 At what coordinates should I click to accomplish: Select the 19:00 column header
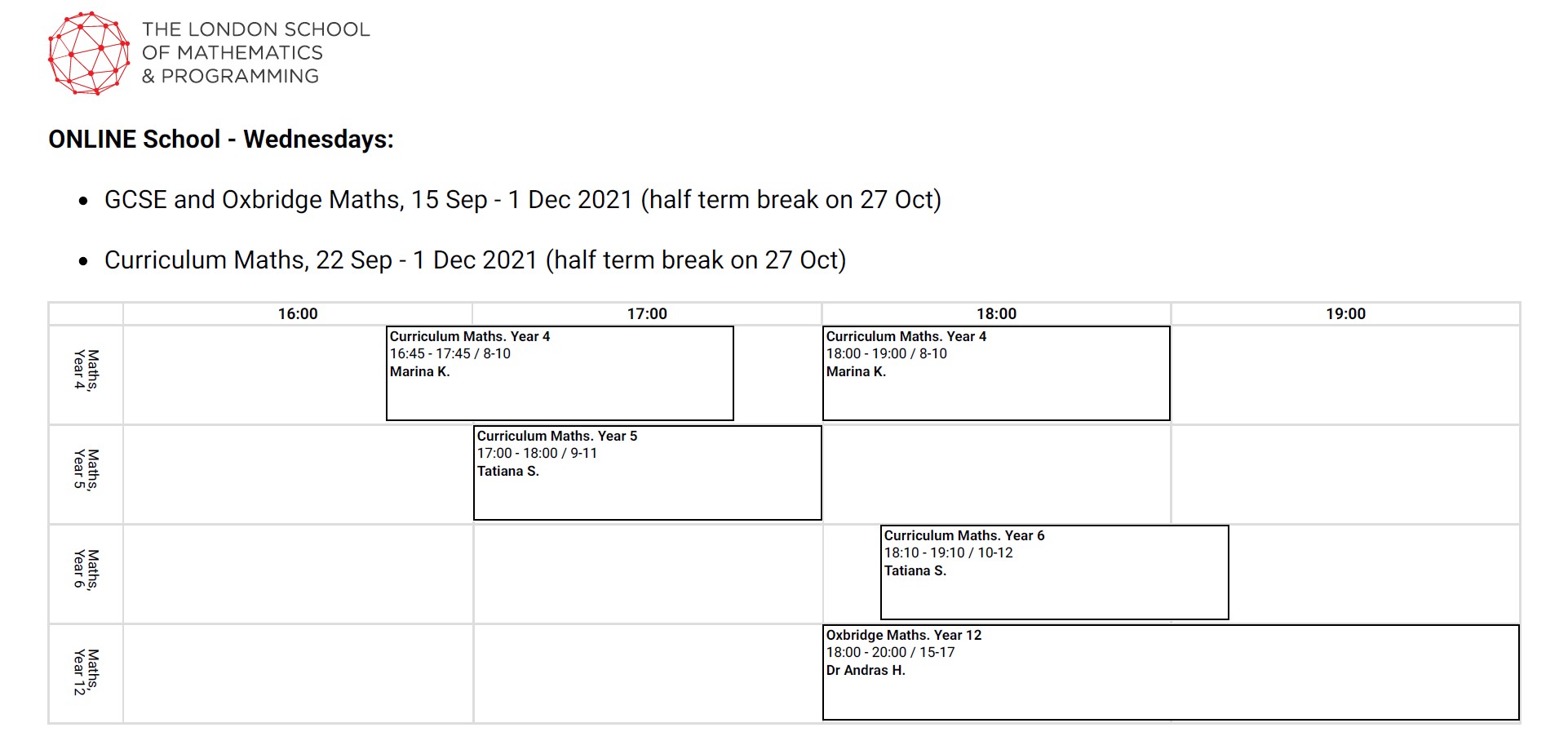pyautogui.click(x=1345, y=313)
